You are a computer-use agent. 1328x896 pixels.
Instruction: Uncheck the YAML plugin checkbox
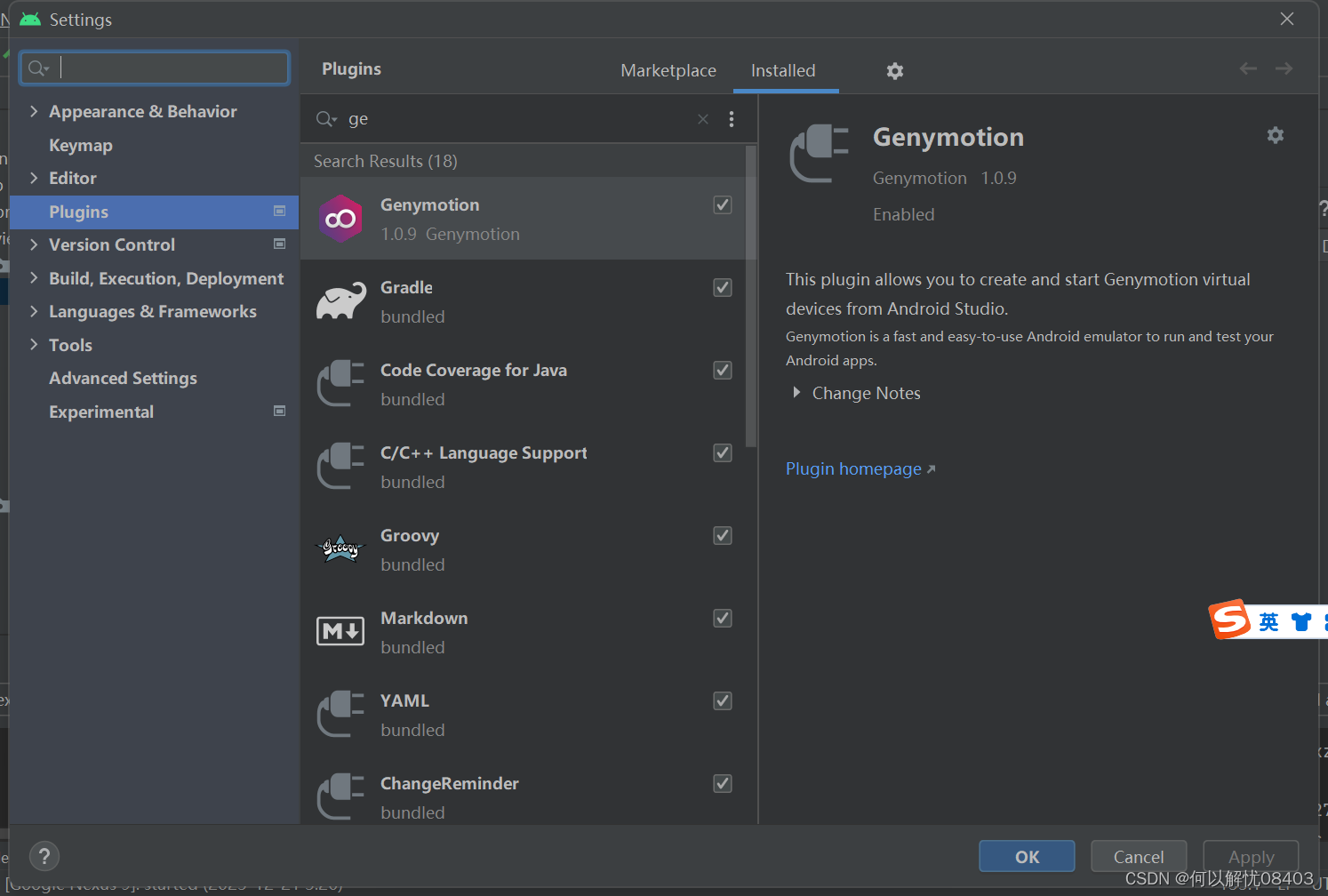(x=723, y=701)
